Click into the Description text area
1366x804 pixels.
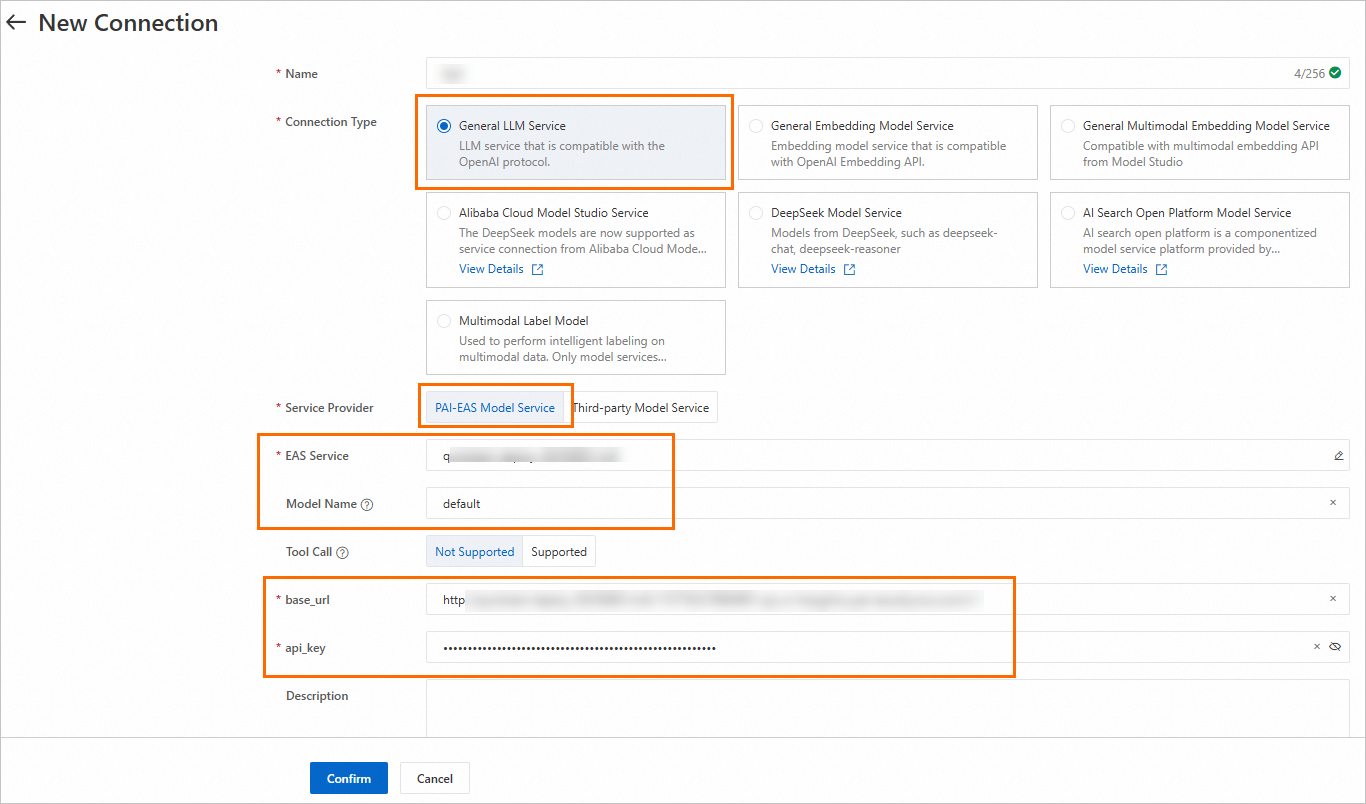[886, 710]
